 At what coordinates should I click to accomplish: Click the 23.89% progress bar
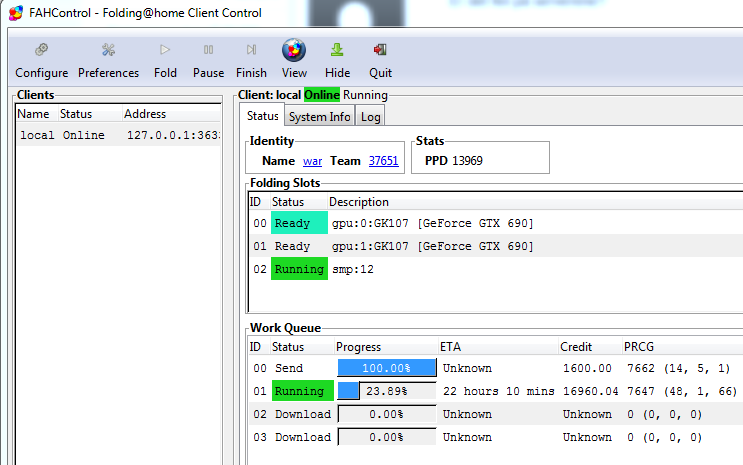point(387,391)
